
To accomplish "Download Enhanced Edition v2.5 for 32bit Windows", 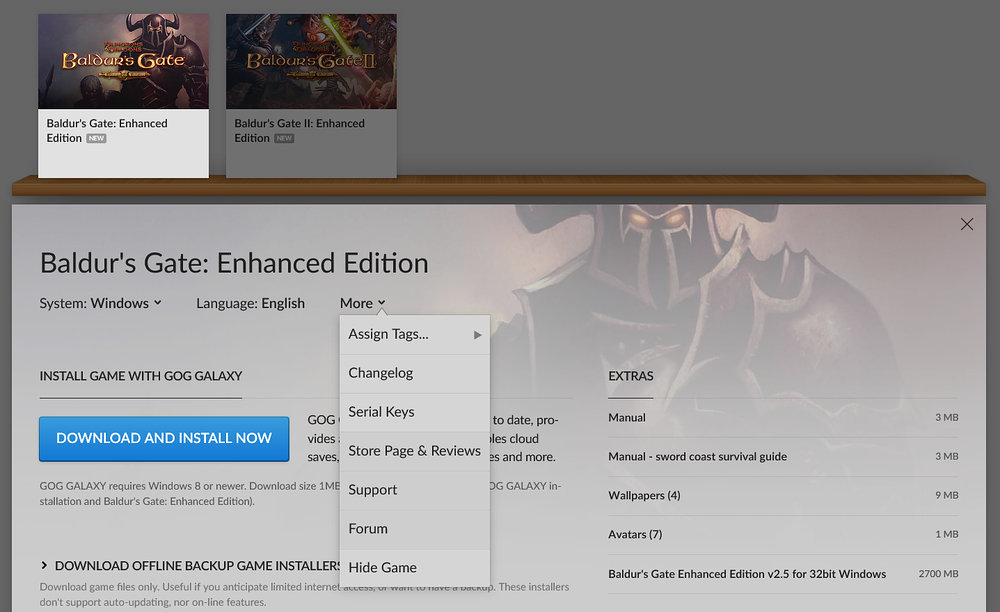I will pos(783,574).
